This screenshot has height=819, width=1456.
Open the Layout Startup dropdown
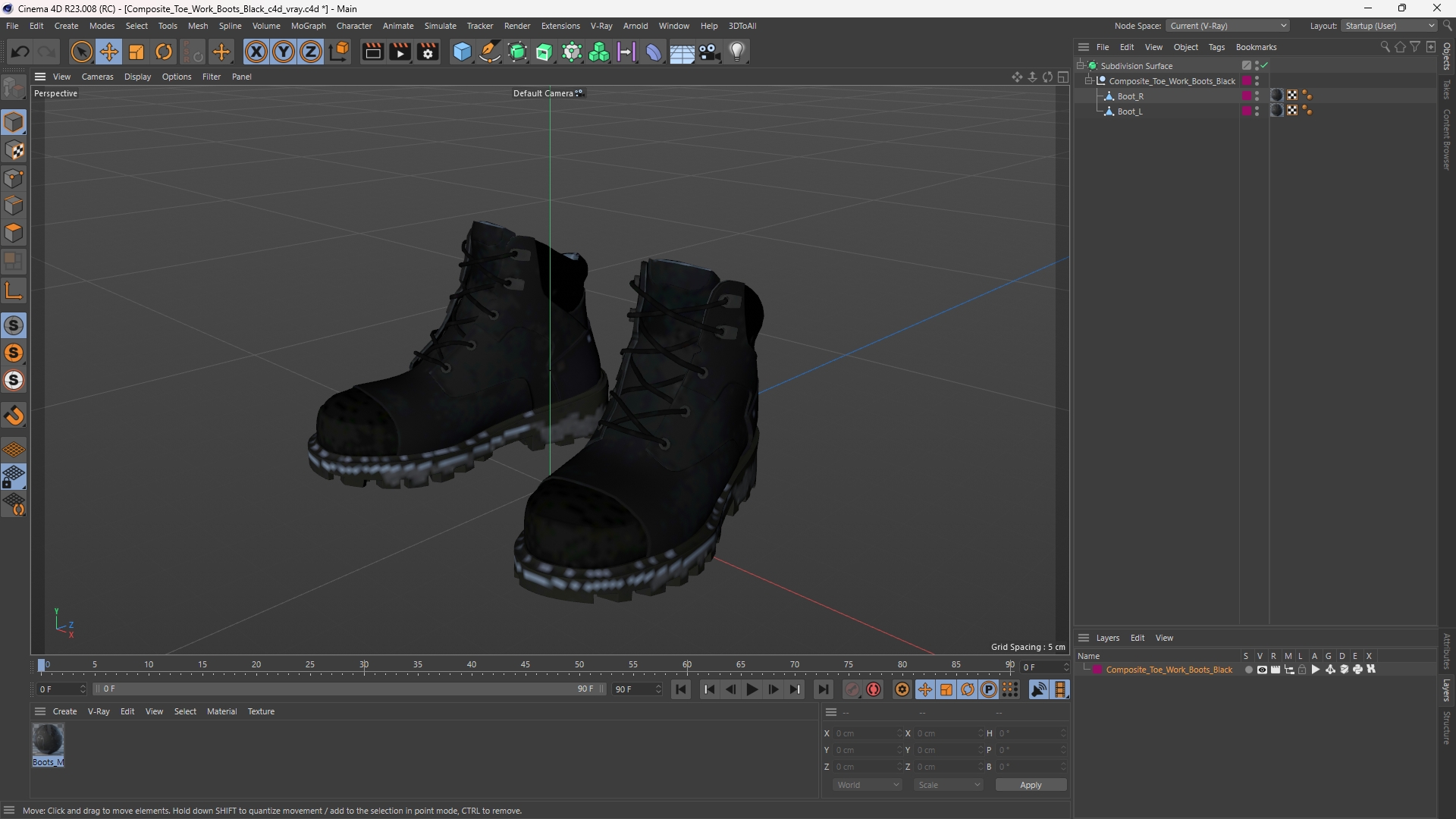[x=1389, y=26]
